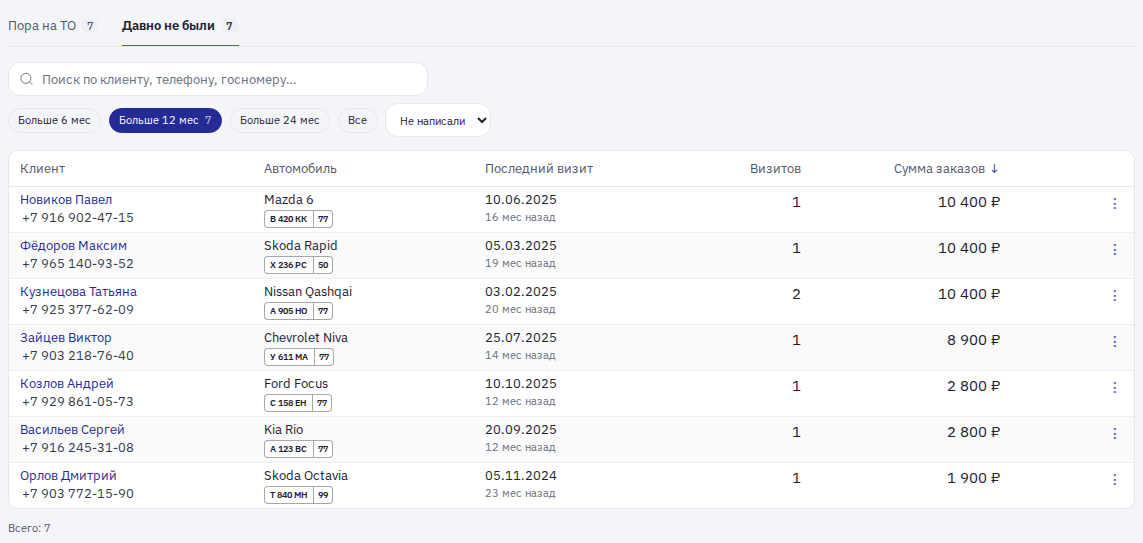Filter by Больше 24 мес

pos(280,120)
